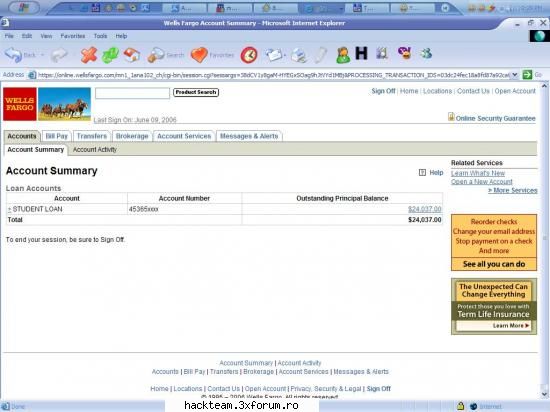Expand the address bar dropdown arrow

click(514, 75)
